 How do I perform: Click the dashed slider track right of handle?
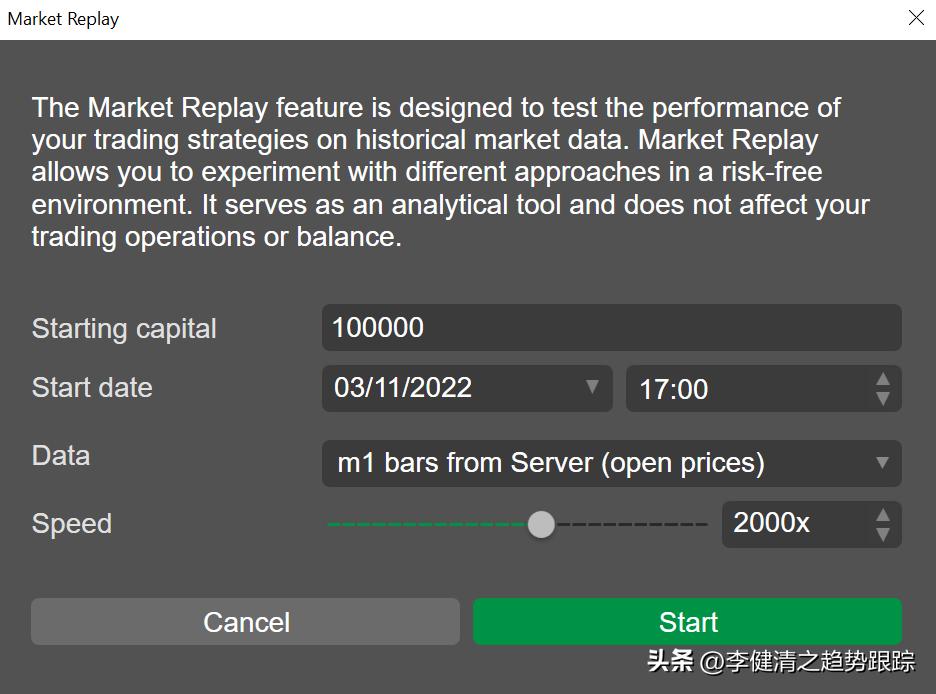point(630,524)
